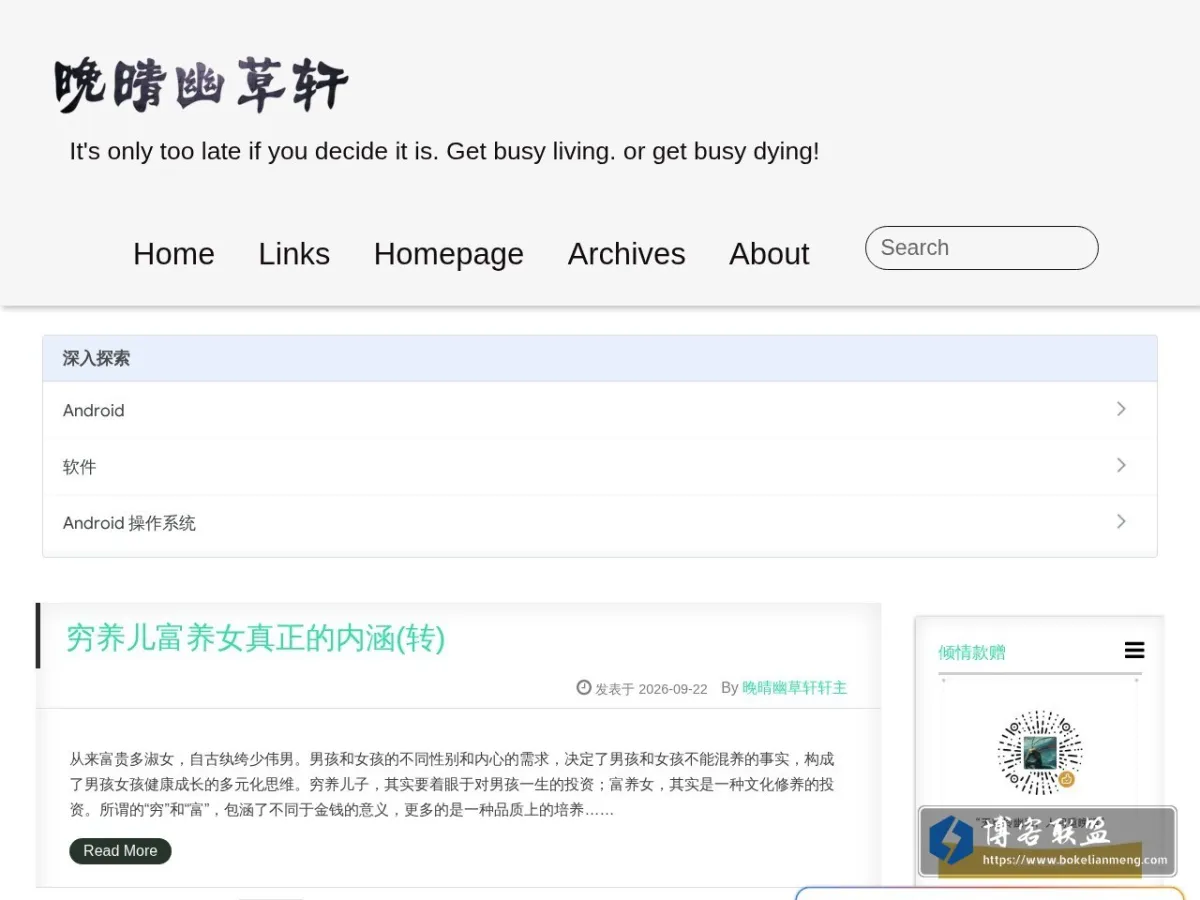Viewport: 1200px width, 900px height.
Task: Click the 晚晴幽草轩 site logo
Action: tap(201, 84)
